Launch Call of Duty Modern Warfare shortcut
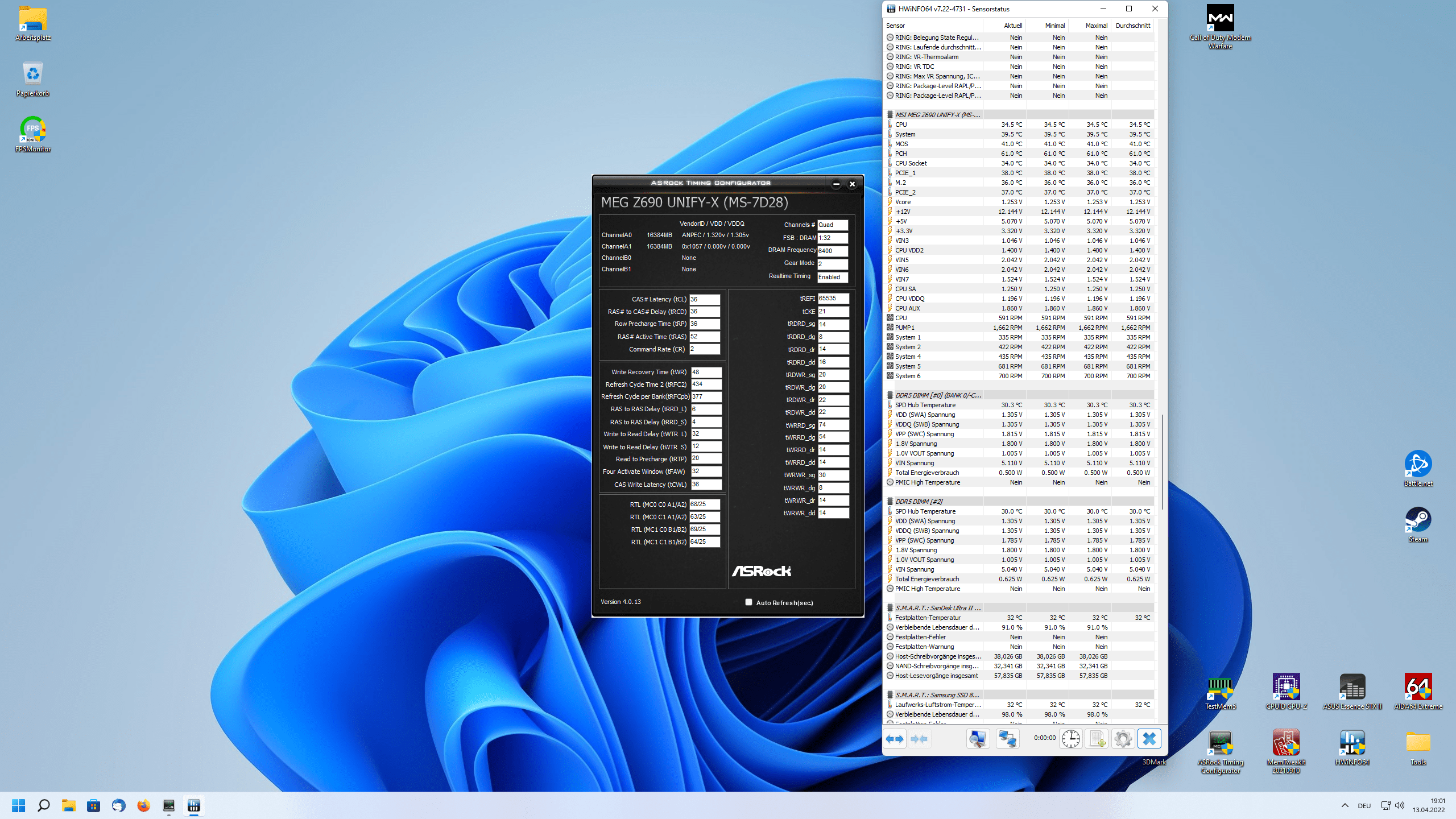Image resolution: width=1456 pixels, height=819 pixels. [1220, 27]
